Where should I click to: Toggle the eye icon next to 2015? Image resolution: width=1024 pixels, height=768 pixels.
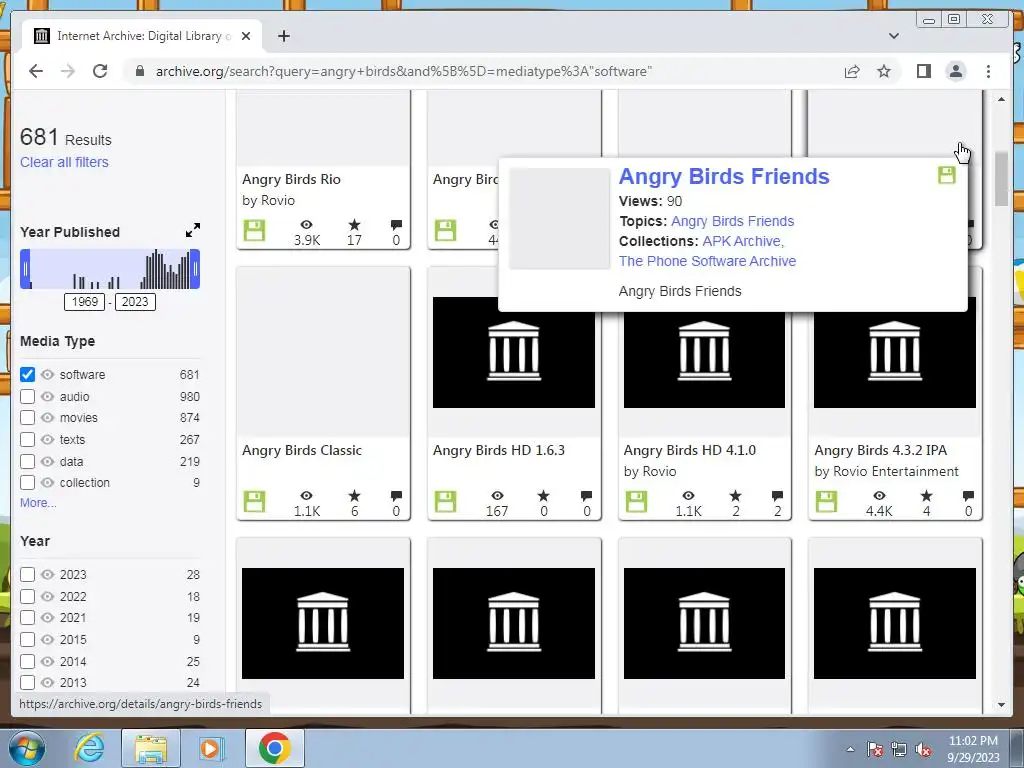47,639
